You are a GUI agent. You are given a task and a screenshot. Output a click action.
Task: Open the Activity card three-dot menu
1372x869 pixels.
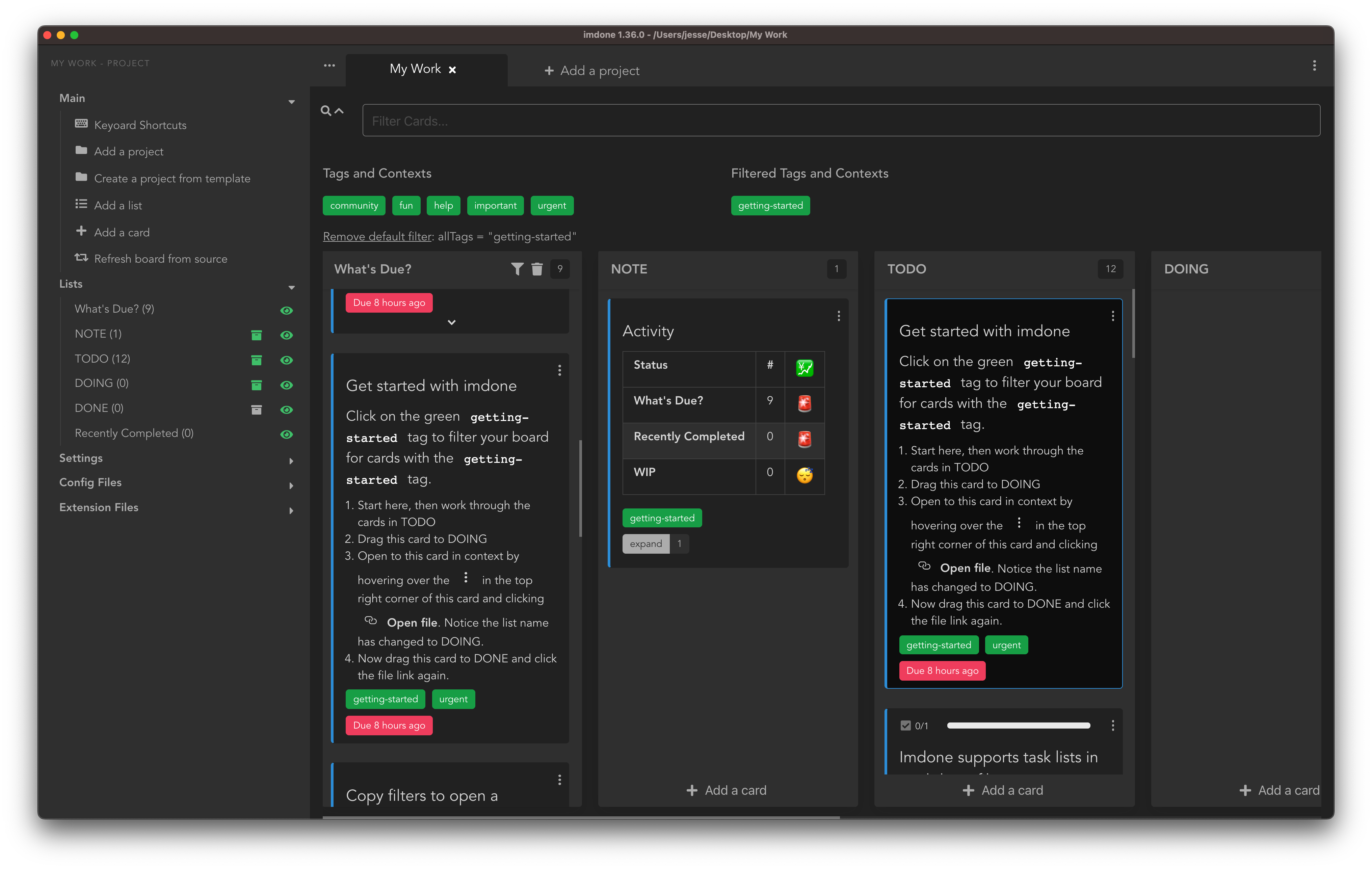pos(838,316)
